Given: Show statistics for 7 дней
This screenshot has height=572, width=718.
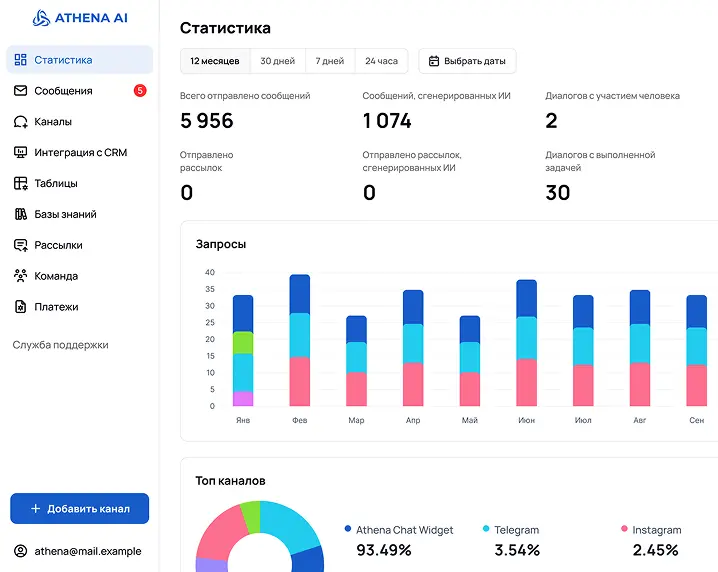Looking at the screenshot, I should 330,61.
